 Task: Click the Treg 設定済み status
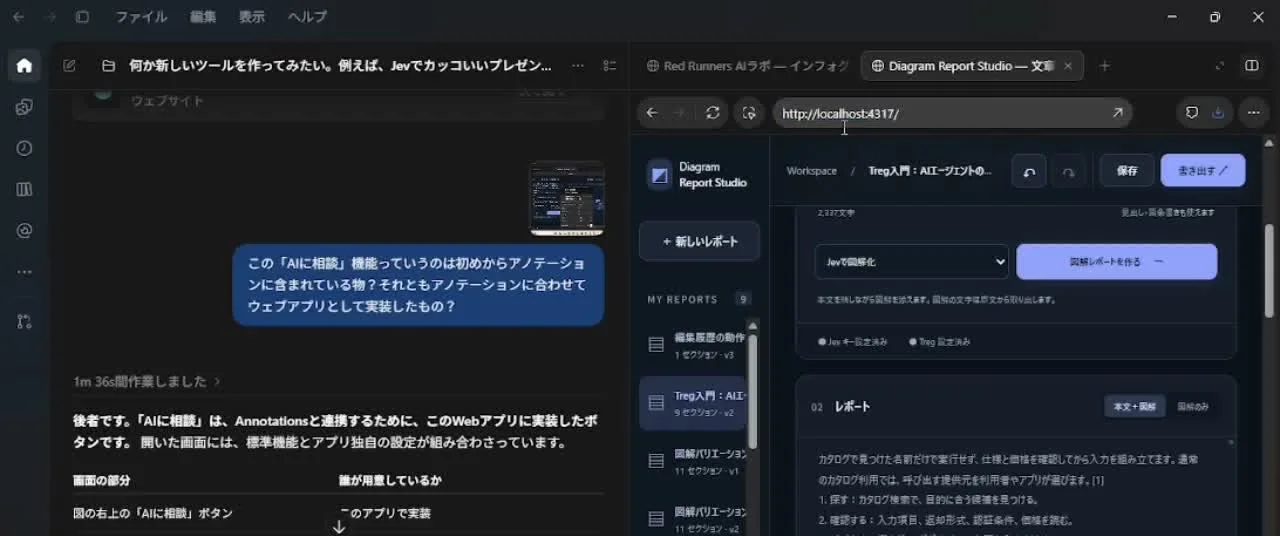coord(939,341)
